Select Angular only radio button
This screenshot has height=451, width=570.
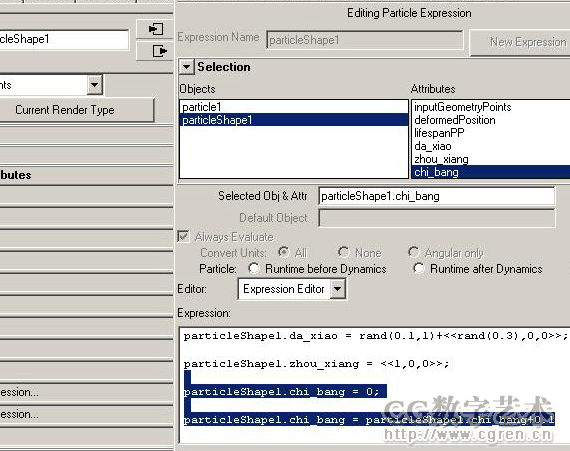[x=414, y=252]
